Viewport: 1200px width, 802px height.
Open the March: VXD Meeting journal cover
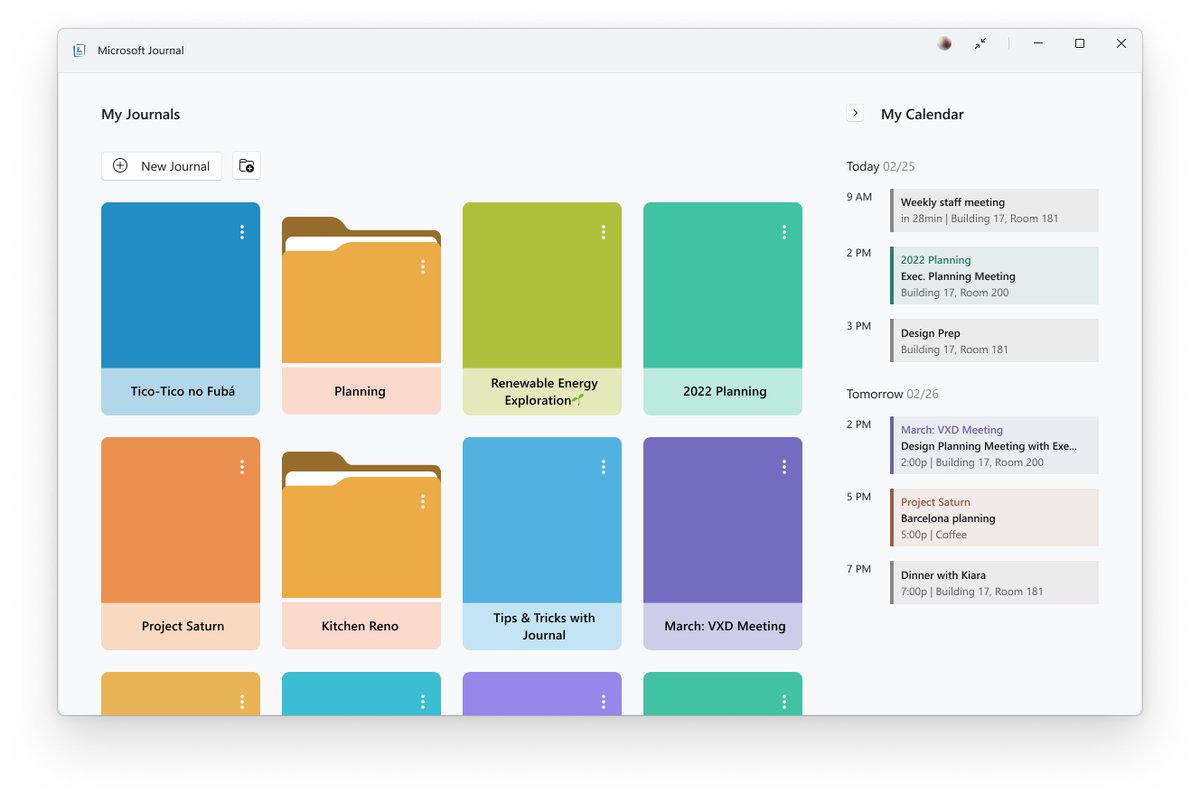[x=723, y=520]
